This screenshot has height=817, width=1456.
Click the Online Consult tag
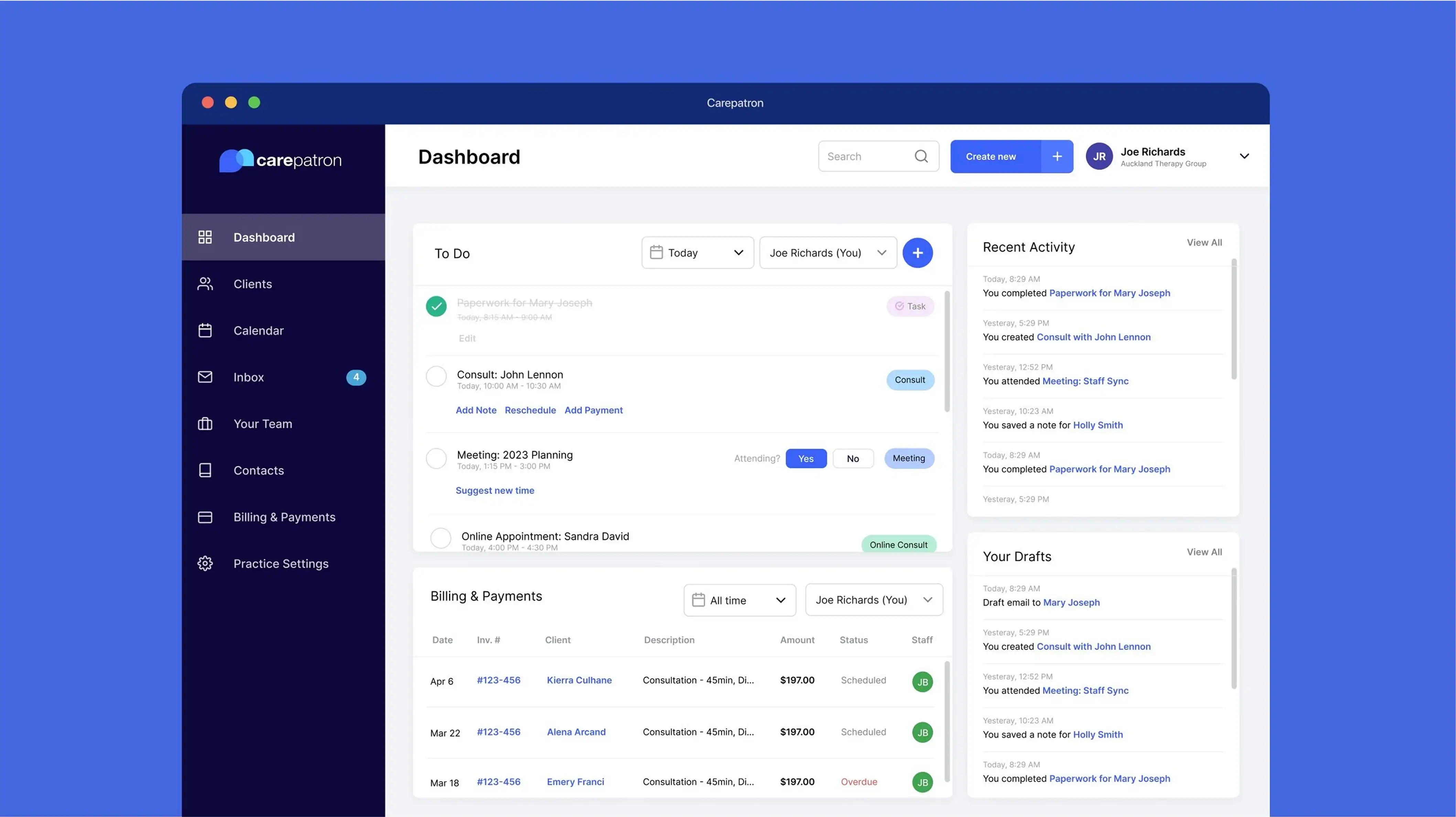coord(899,544)
